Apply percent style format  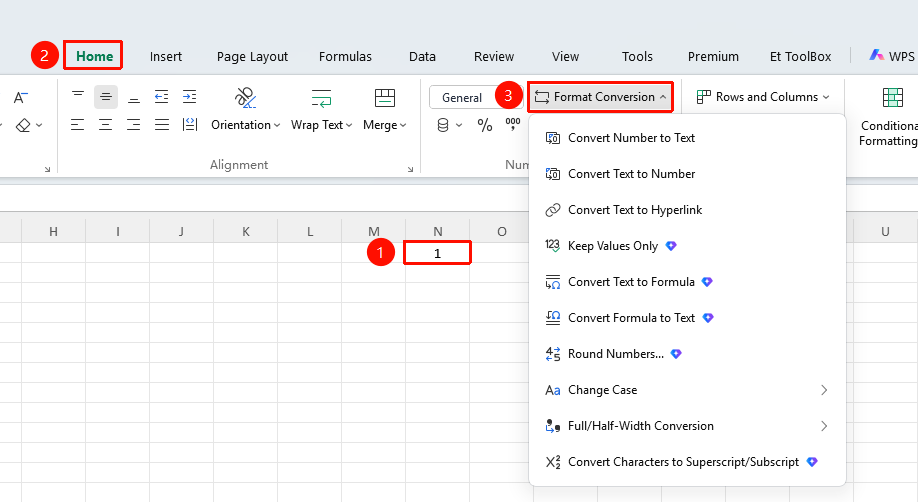coord(485,125)
